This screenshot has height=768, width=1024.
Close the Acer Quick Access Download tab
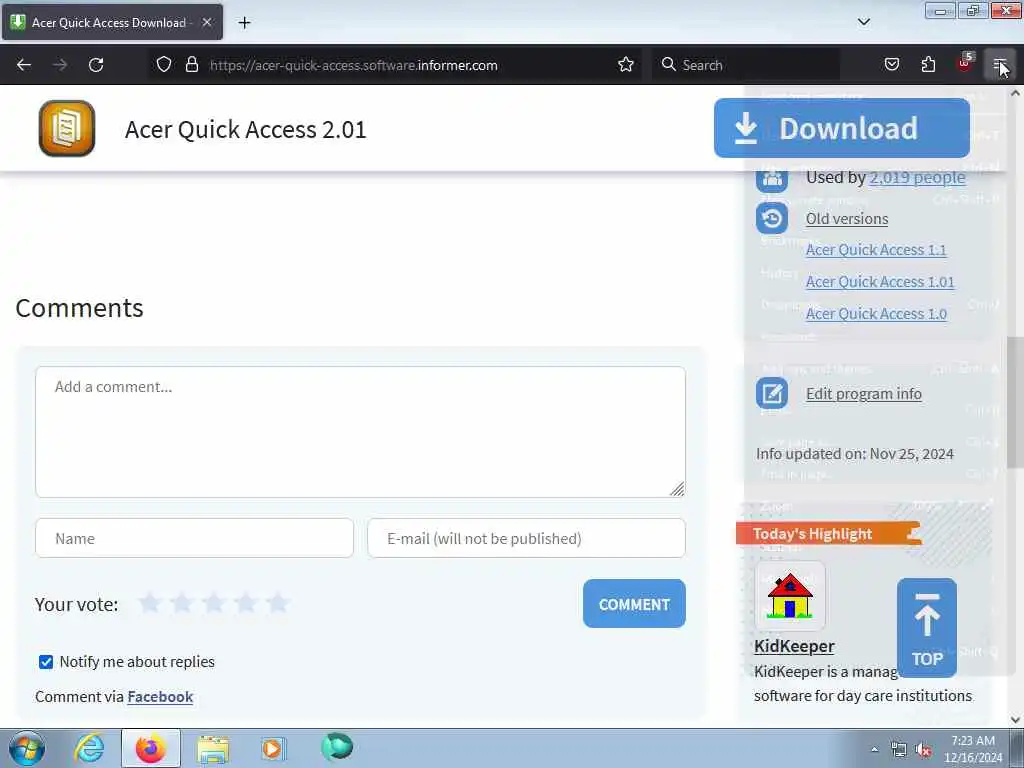click(206, 22)
